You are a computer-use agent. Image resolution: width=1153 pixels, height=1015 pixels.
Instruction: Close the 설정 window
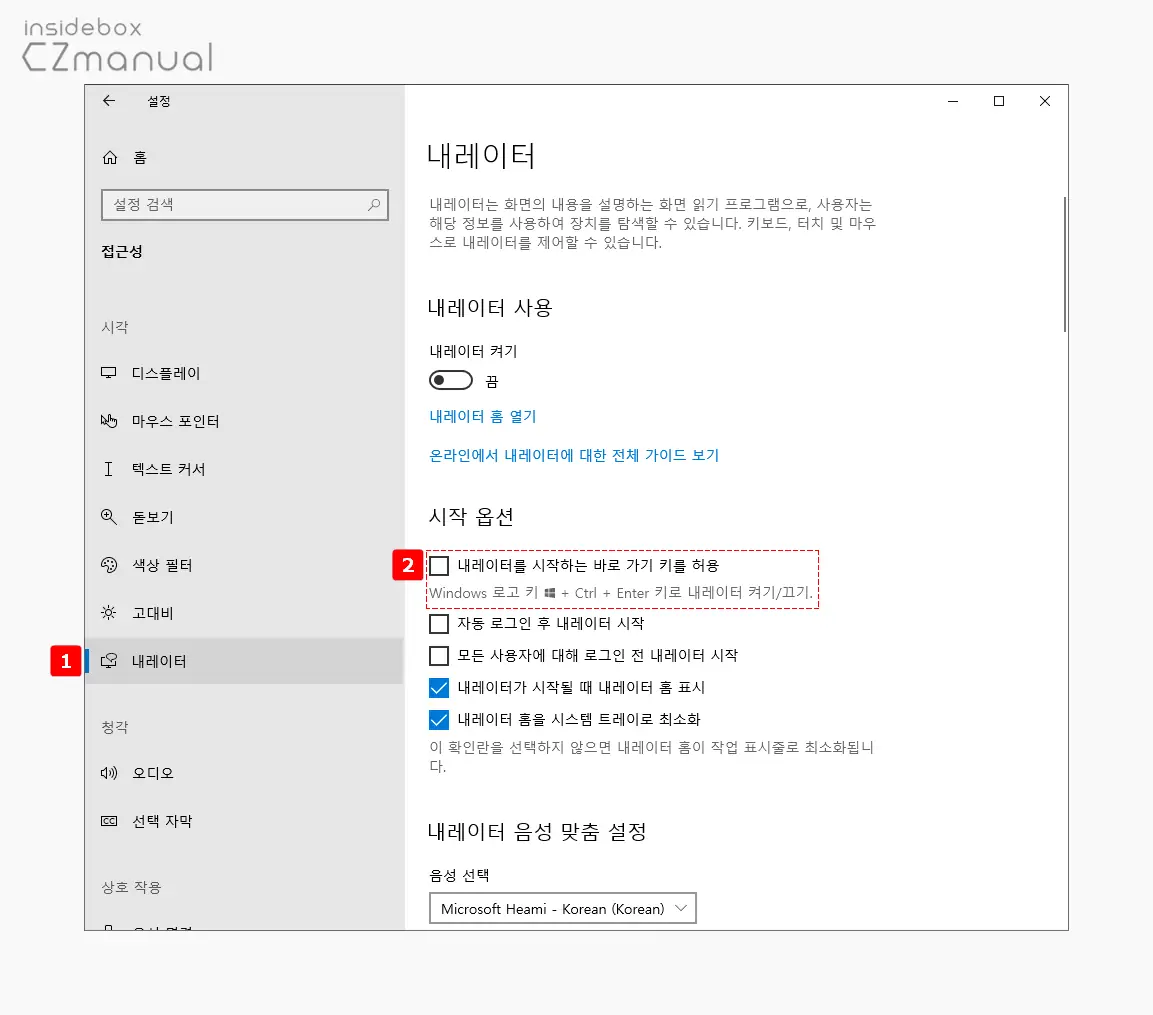pyautogui.click(x=1045, y=101)
